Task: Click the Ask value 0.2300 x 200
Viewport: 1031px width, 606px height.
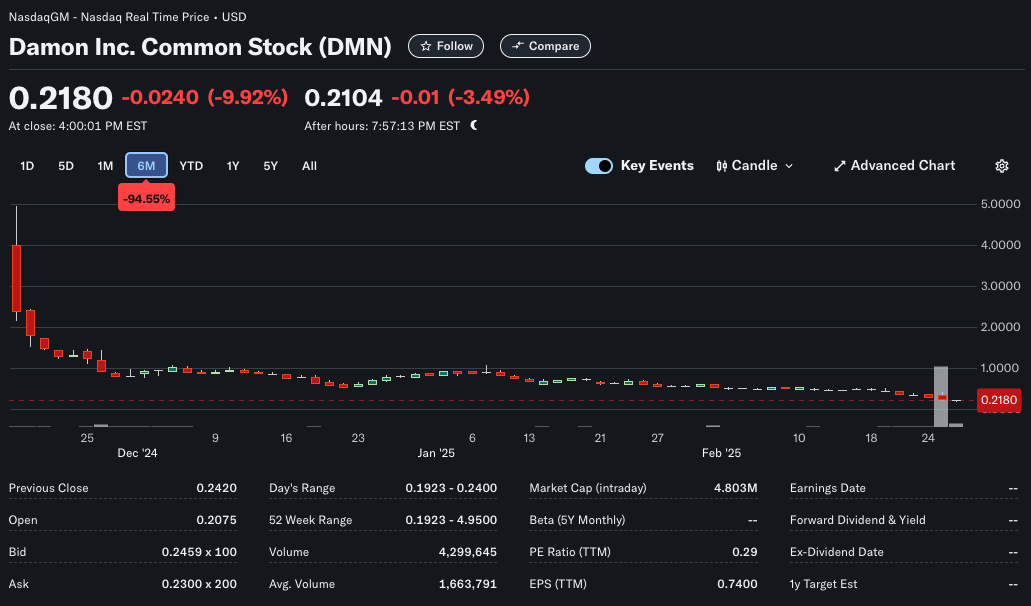Action: [199, 584]
